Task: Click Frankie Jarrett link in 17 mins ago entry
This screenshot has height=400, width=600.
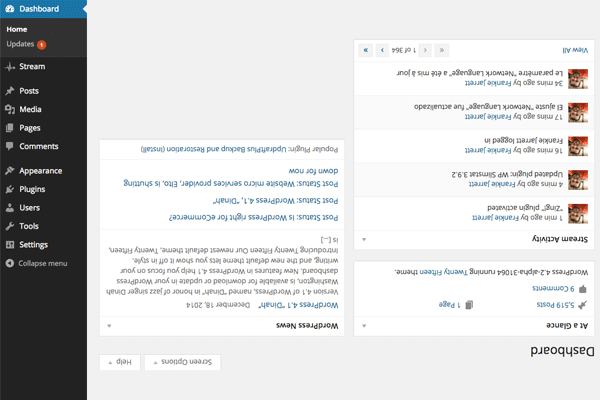Action: click(x=488, y=117)
